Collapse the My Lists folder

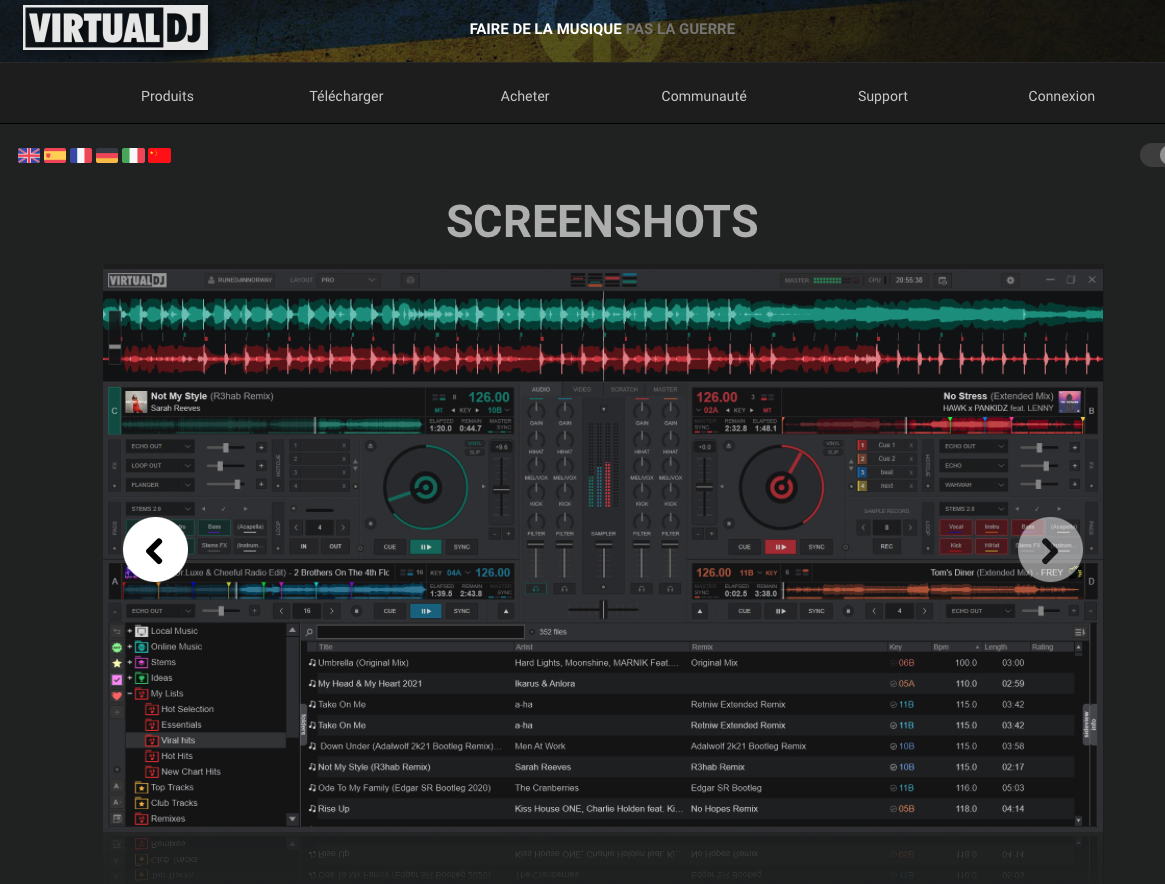pos(130,694)
